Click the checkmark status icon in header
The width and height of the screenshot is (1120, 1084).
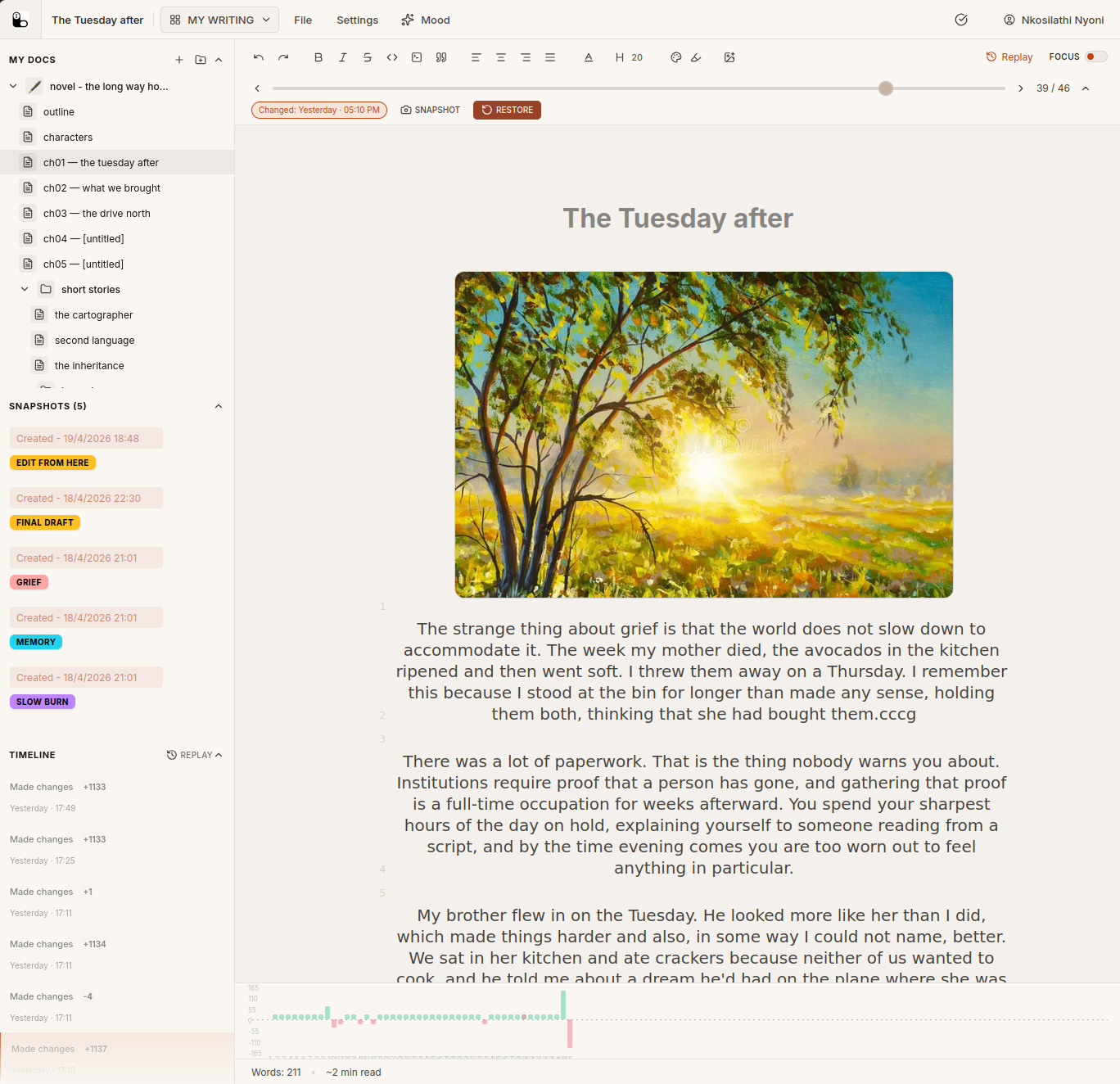pyautogui.click(x=961, y=20)
